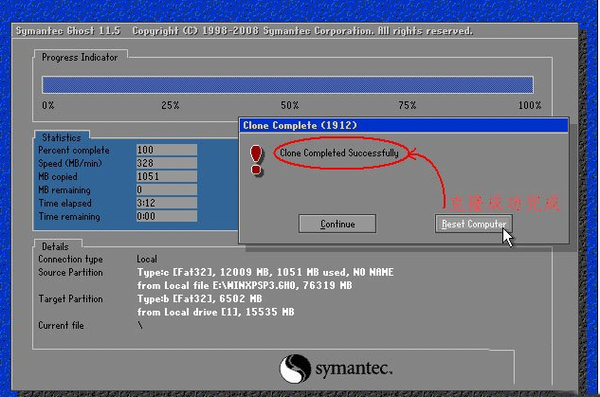Click 'from Local drive [1], 15535 MB'
Image resolution: width=600 pixels, height=397 pixels.
click(x=216, y=312)
